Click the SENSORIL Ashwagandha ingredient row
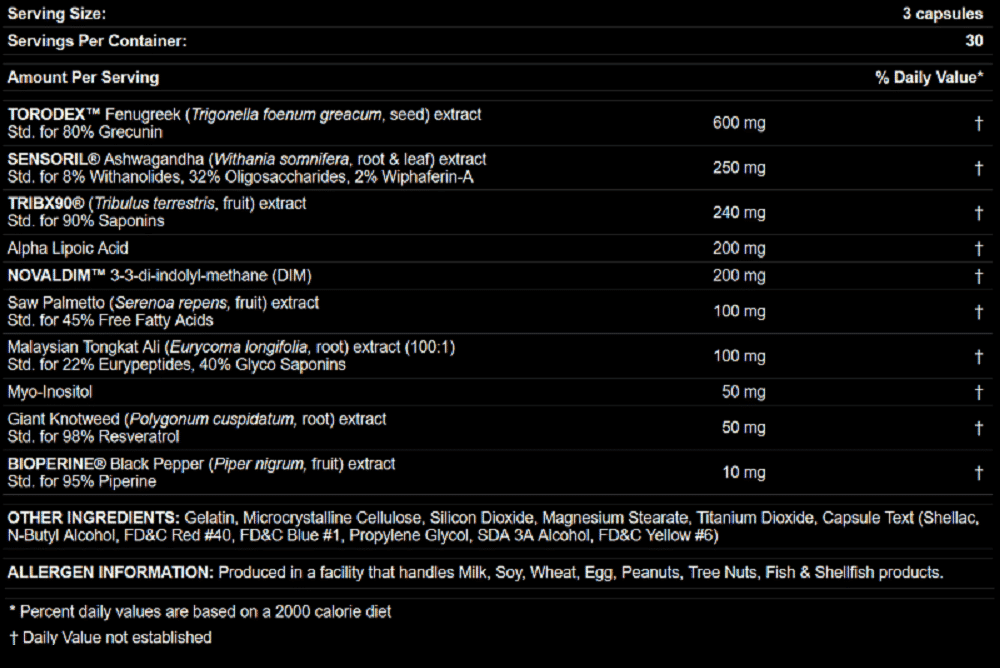The image size is (1000, 668). pyautogui.click(x=497, y=168)
